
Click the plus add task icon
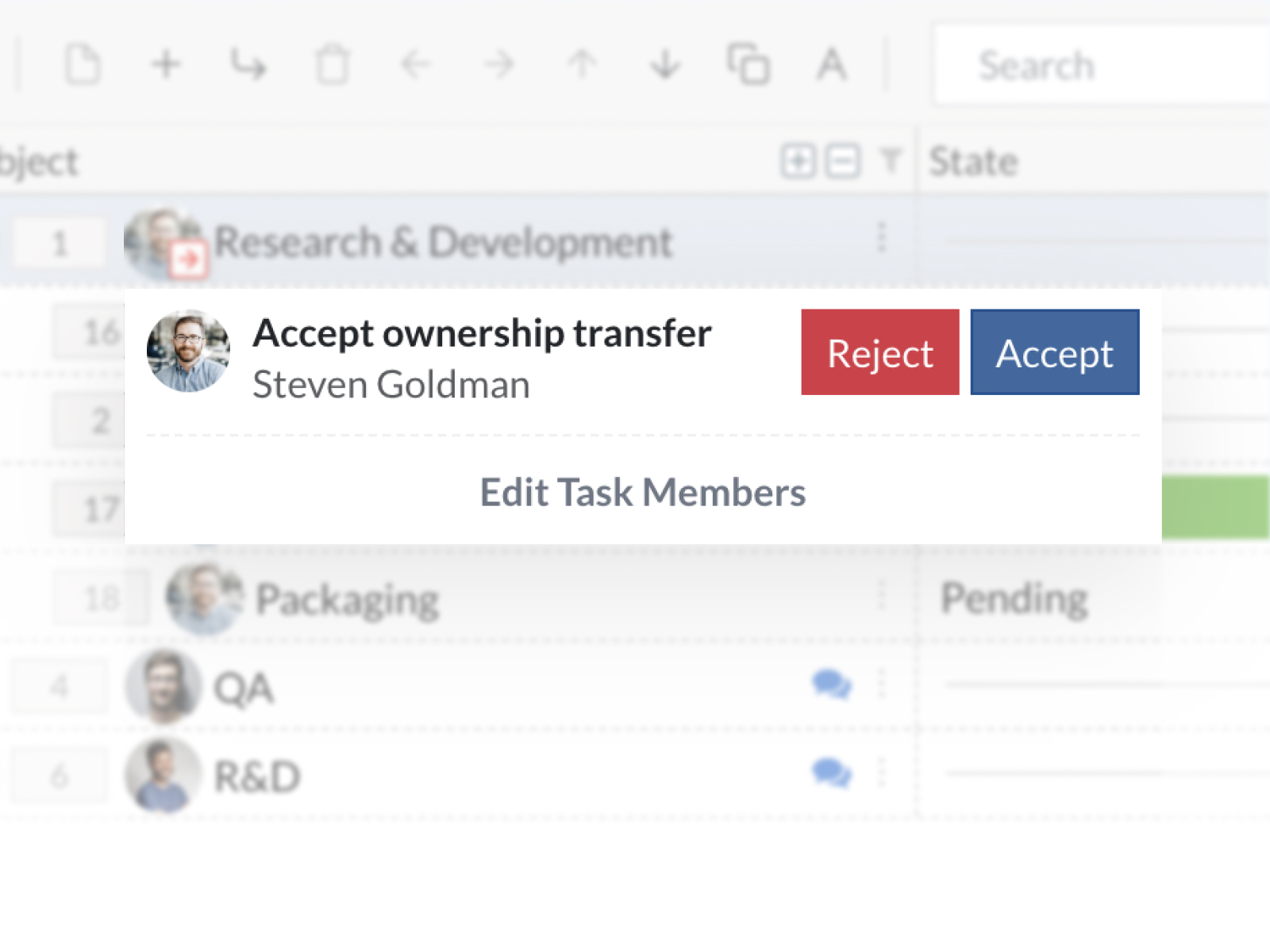pos(166,64)
